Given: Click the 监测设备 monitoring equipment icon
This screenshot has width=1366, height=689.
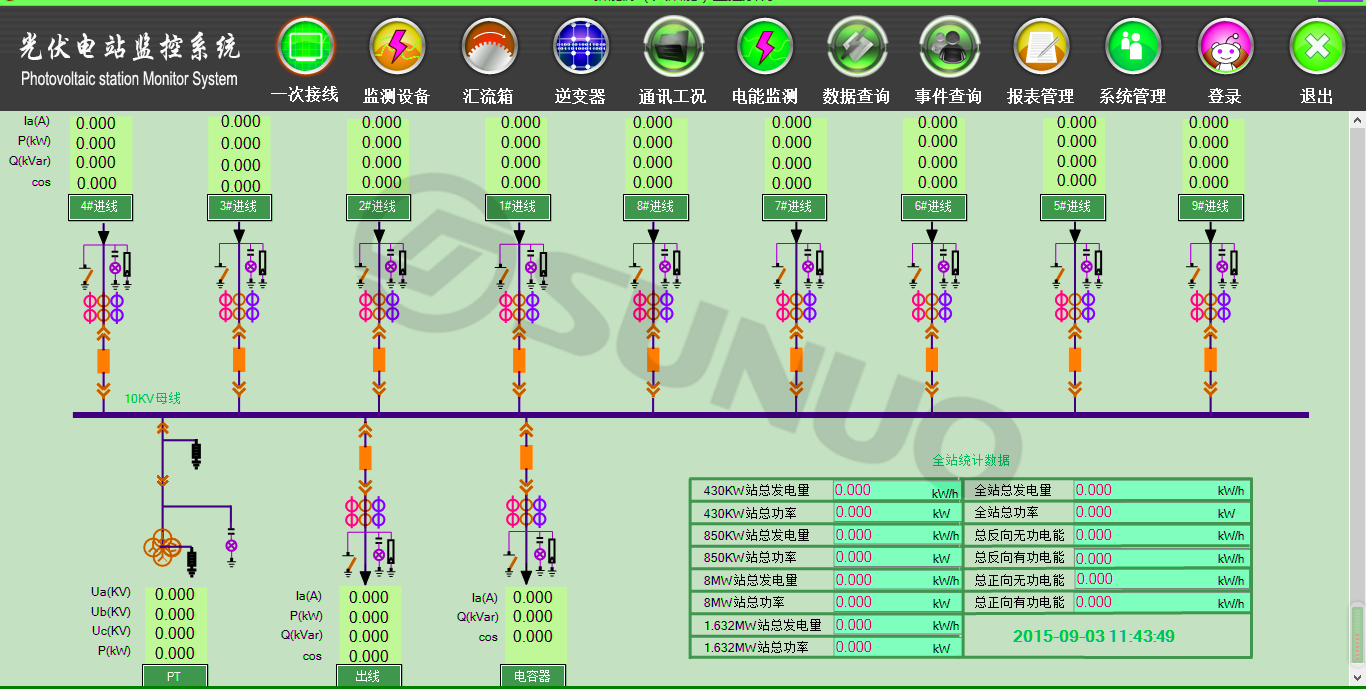Looking at the screenshot, I should [397, 47].
